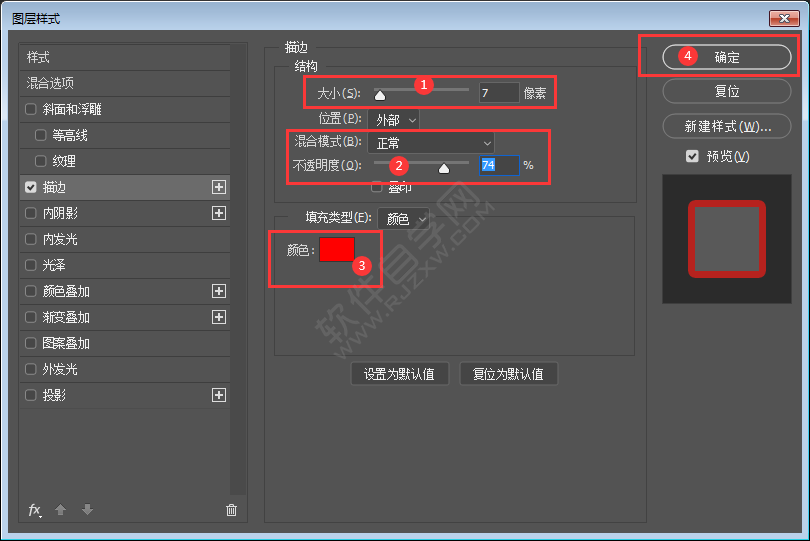Add another 描边 effect with plus icon
810x541 pixels.
[219, 187]
